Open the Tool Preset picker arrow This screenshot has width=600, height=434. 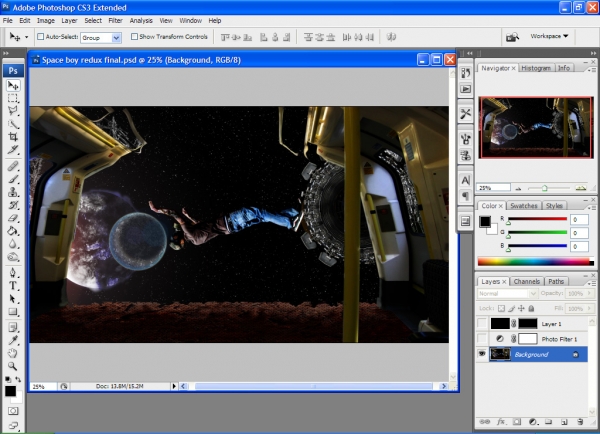[26, 37]
